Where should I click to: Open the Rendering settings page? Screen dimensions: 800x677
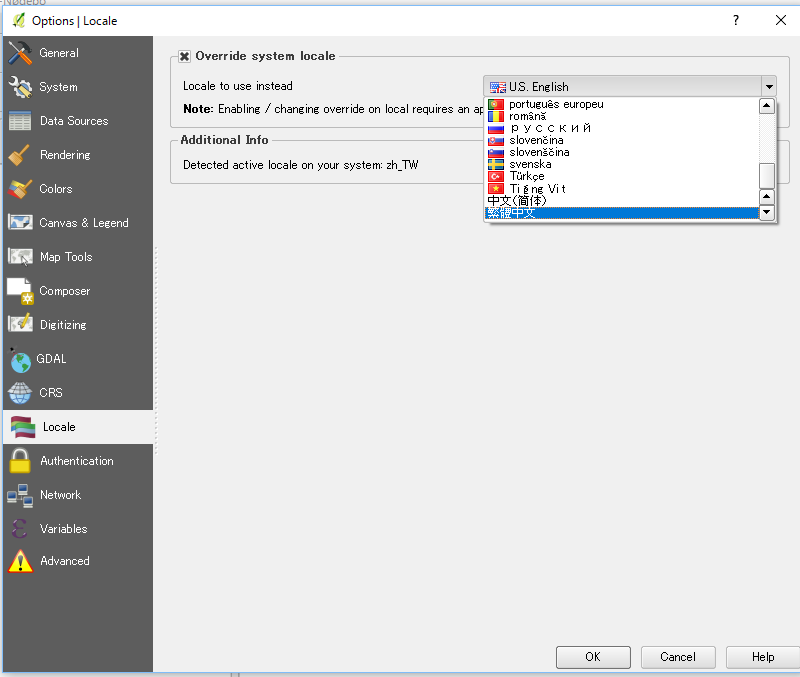click(78, 155)
